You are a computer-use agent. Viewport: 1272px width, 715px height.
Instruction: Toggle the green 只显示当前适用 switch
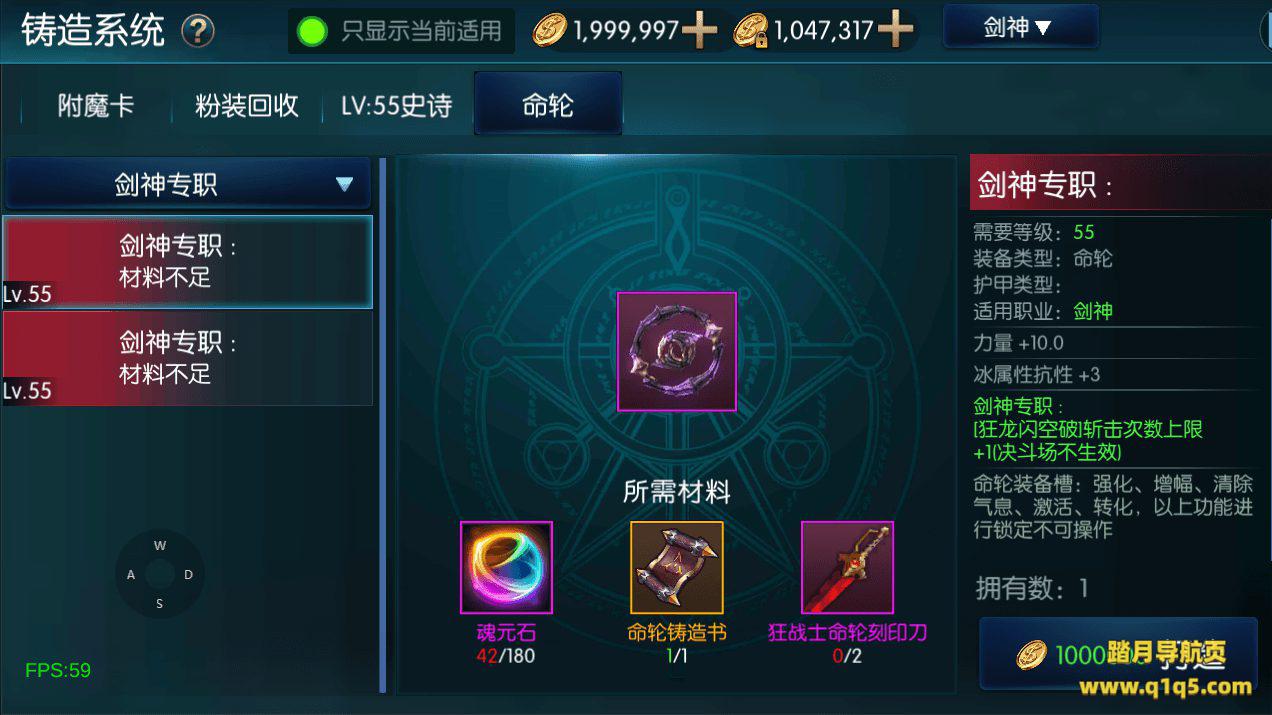[x=312, y=31]
